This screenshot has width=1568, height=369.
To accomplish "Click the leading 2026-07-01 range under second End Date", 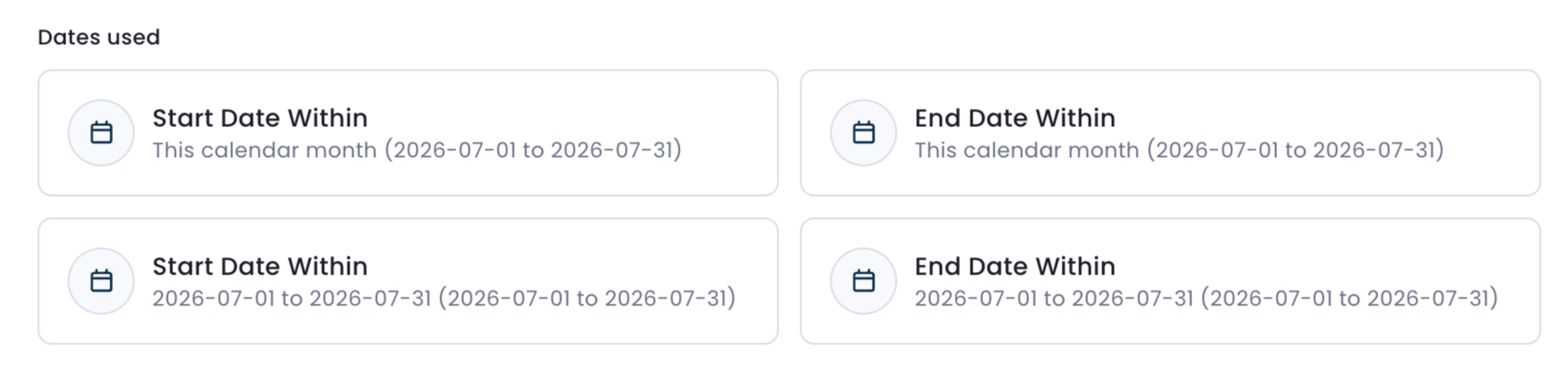I will pyautogui.click(x=1054, y=298).
